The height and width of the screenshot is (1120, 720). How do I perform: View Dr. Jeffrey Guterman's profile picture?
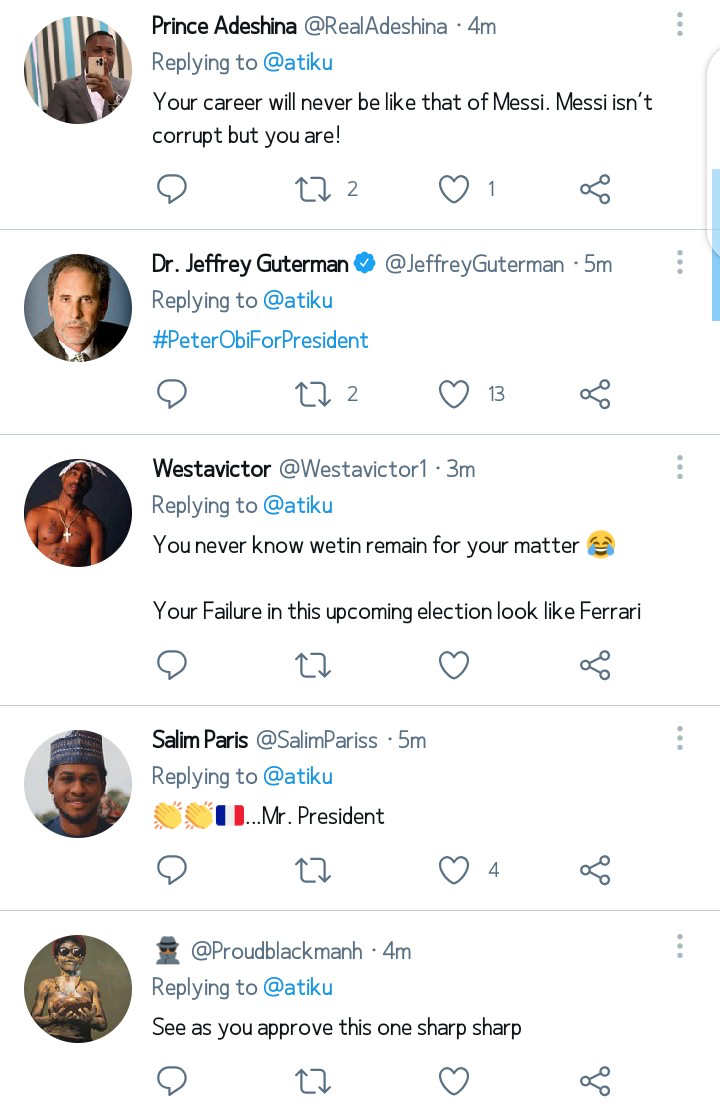(78, 307)
